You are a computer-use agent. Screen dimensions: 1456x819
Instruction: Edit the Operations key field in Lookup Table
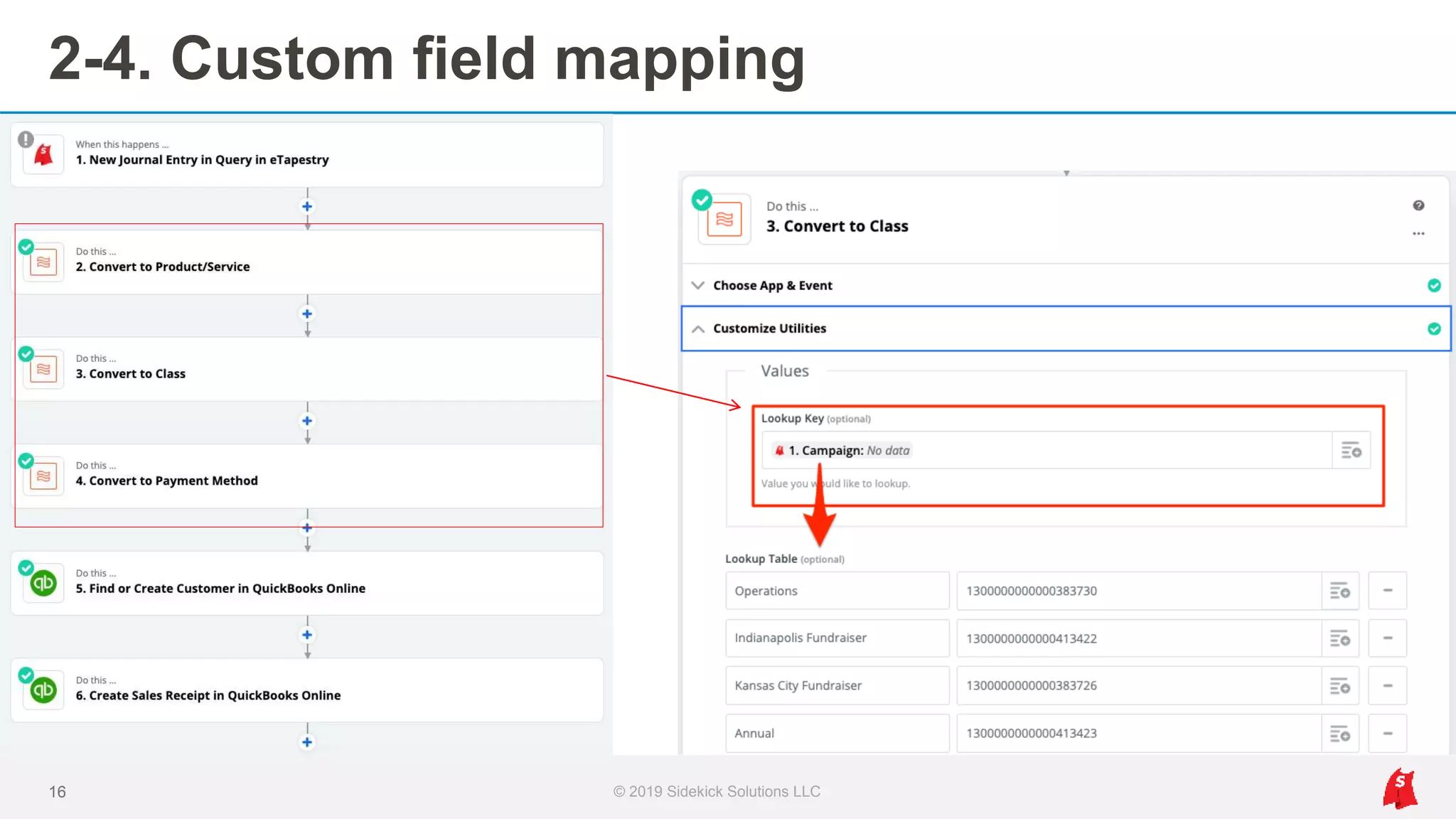pyautogui.click(x=837, y=591)
